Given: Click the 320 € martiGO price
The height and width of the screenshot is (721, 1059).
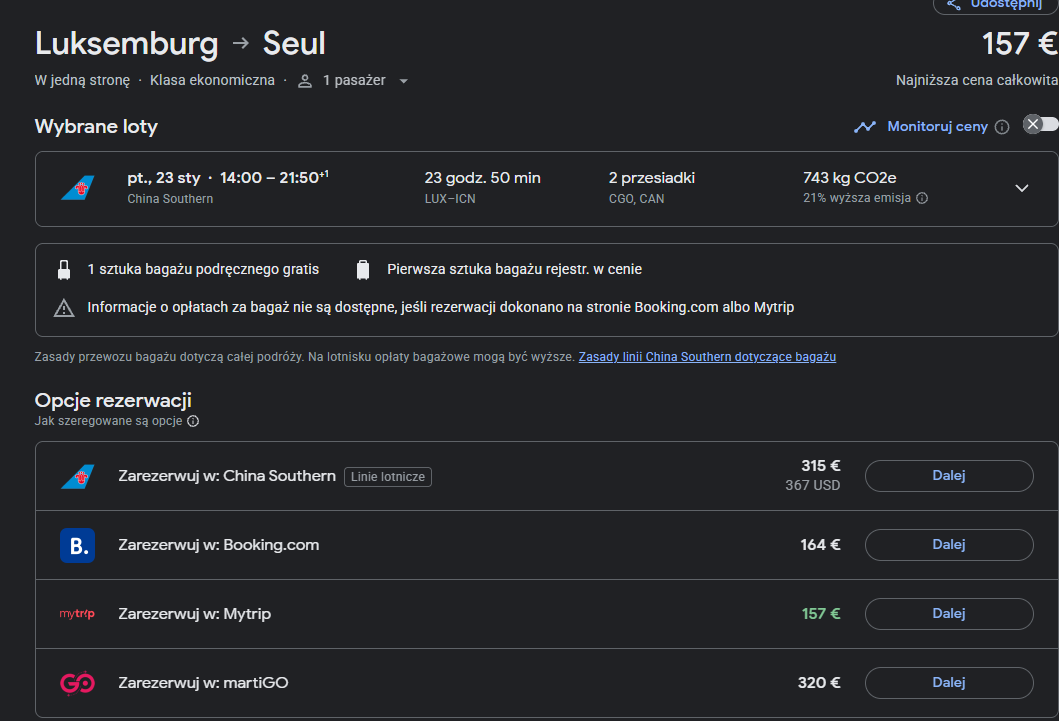Looking at the screenshot, I should [x=819, y=683].
